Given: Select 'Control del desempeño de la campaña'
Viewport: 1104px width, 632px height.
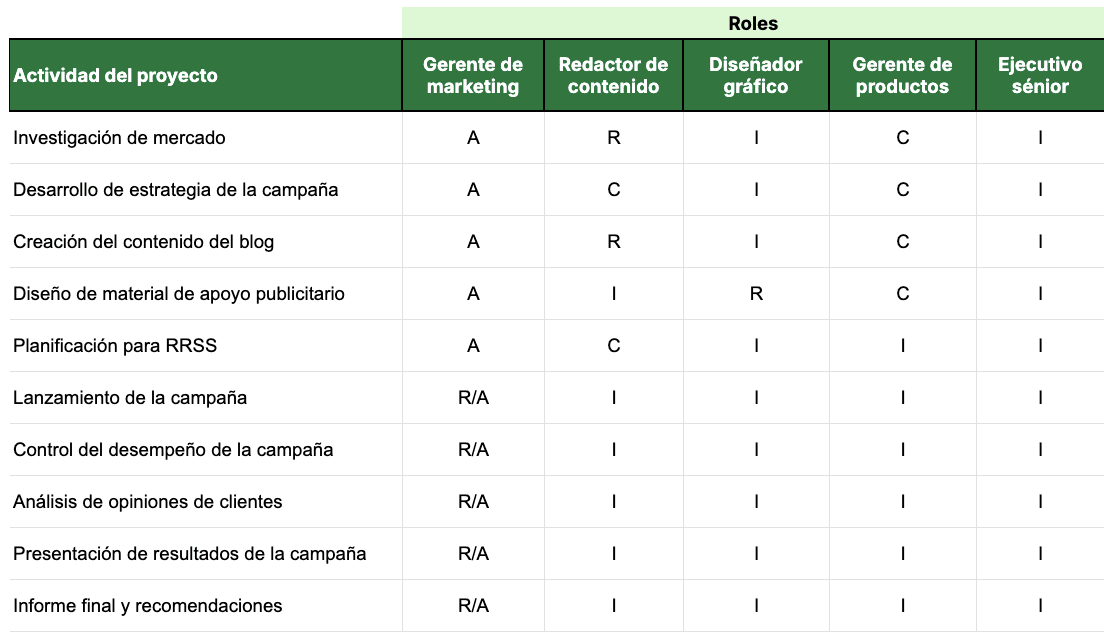Looking at the screenshot, I should point(173,450).
